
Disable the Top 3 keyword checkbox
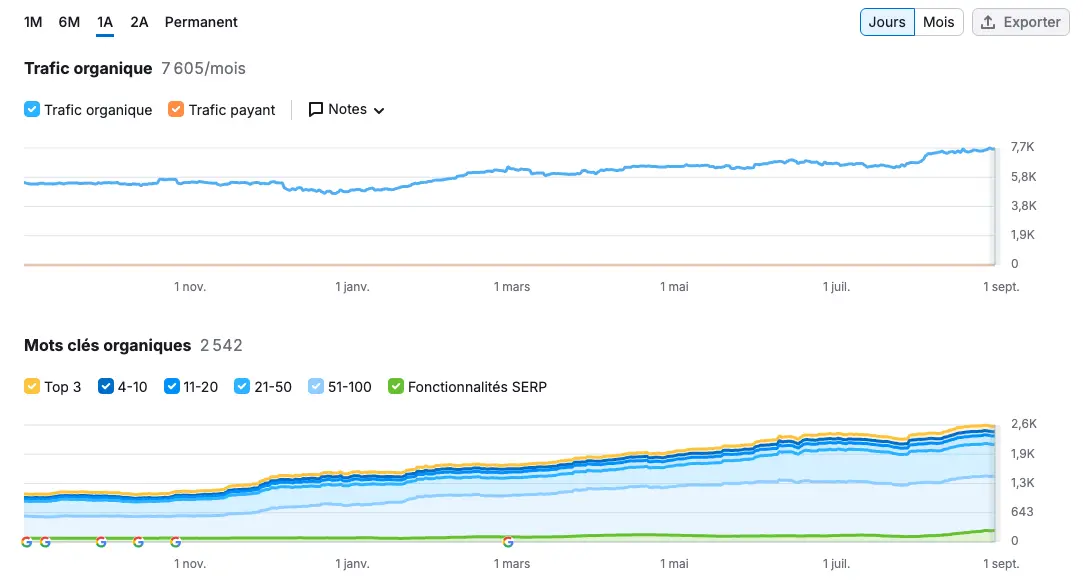tap(32, 386)
